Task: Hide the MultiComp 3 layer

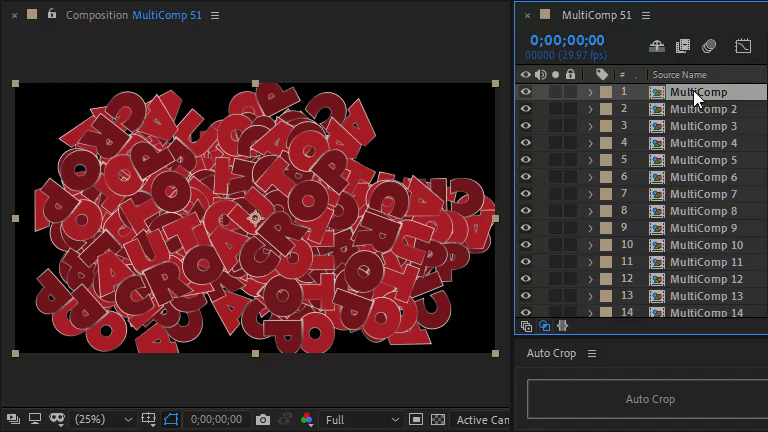Action: tap(526, 126)
